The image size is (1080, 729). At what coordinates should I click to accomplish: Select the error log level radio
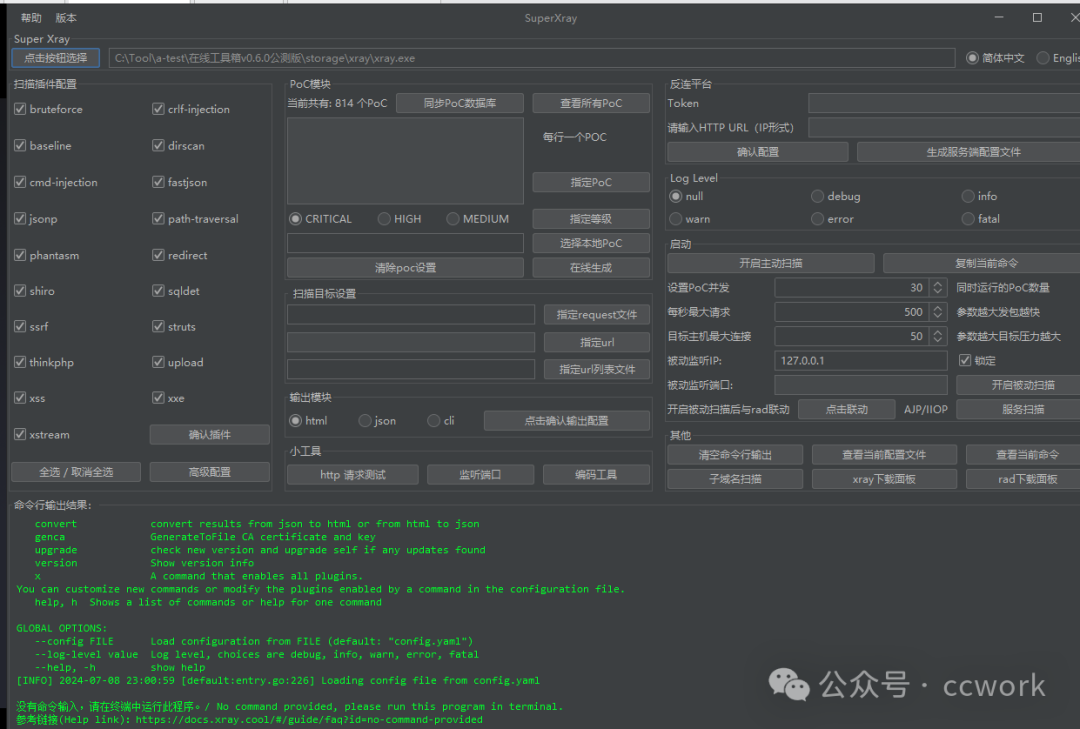point(818,218)
